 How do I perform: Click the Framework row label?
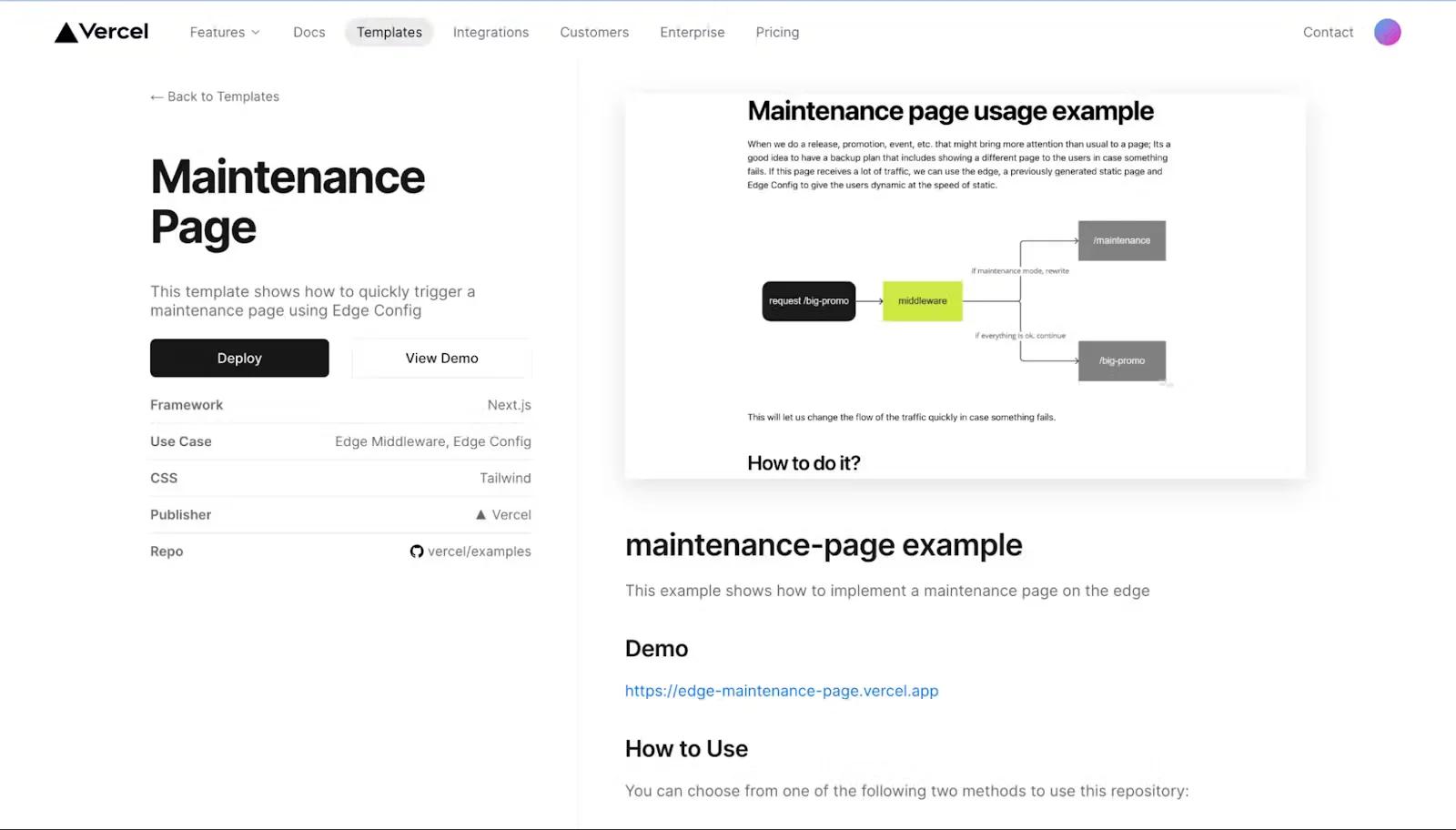(x=187, y=405)
